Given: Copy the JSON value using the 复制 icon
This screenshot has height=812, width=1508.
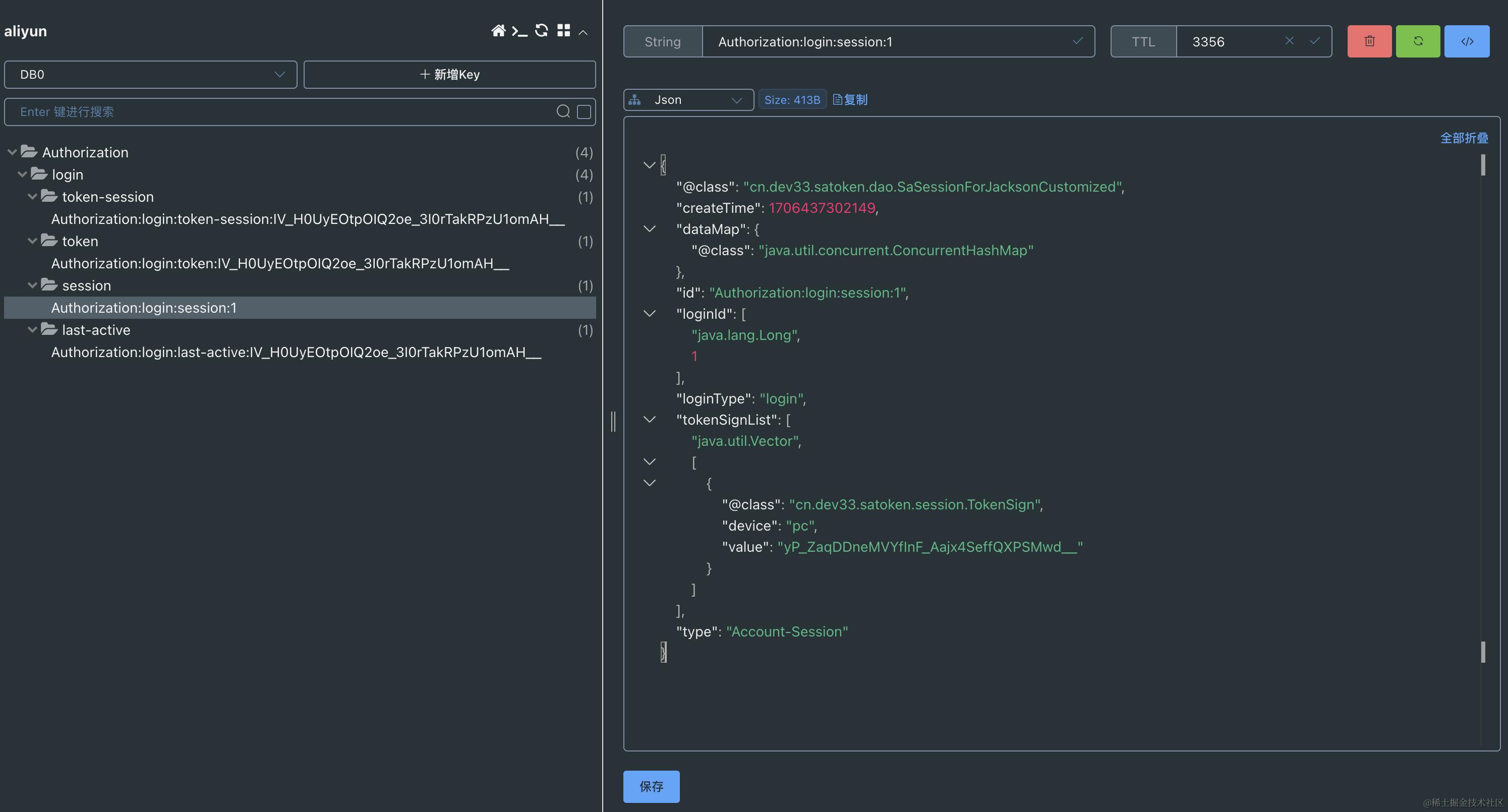Looking at the screenshot, I should pos(849,99).
